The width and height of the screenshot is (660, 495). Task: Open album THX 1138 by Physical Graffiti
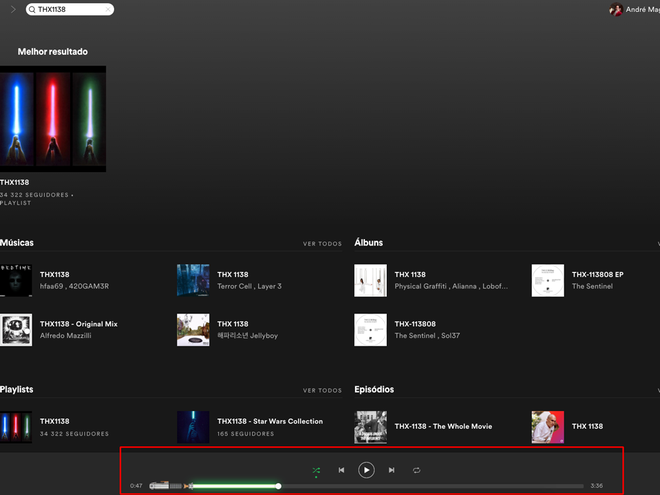pyautogui.click(x=370, y=280)
